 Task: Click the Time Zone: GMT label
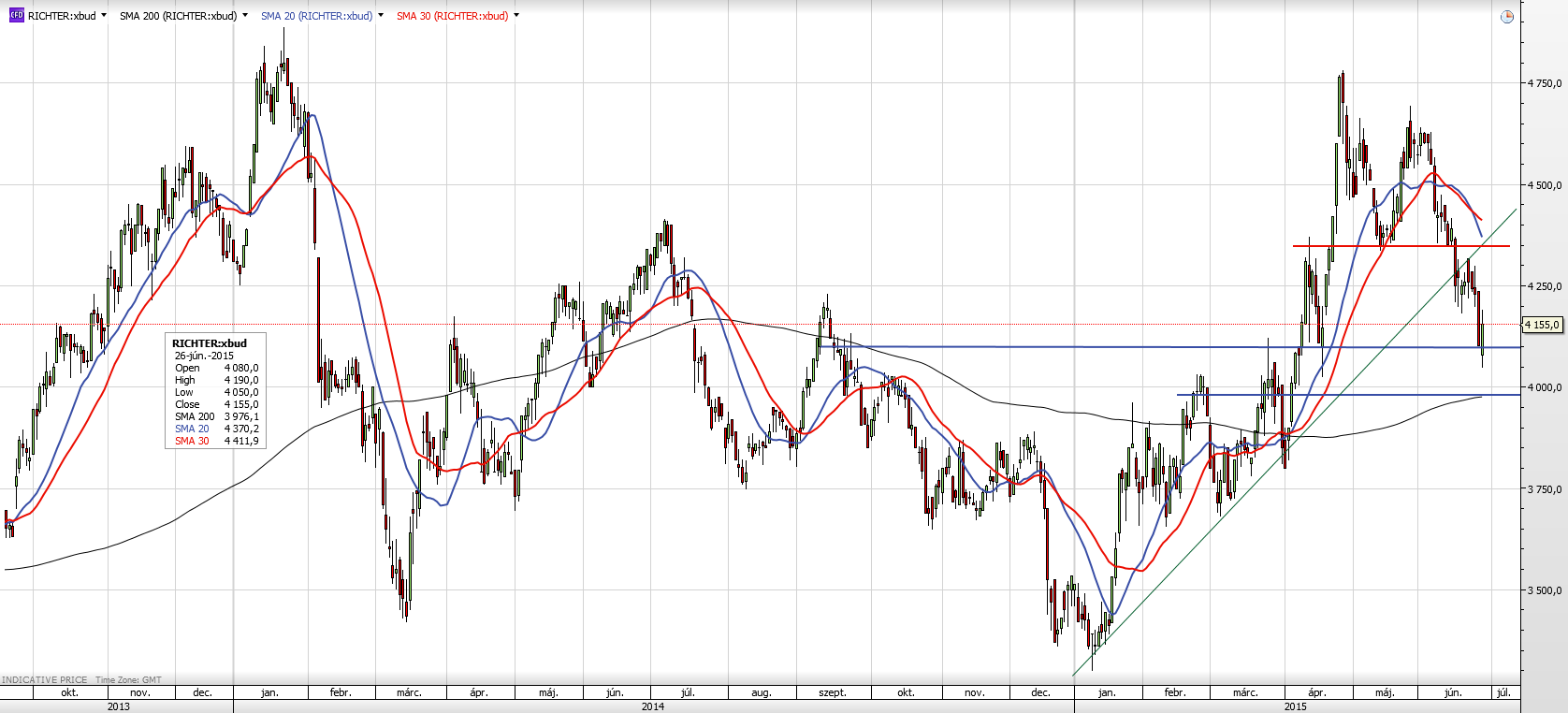click(x=128, y=680)
